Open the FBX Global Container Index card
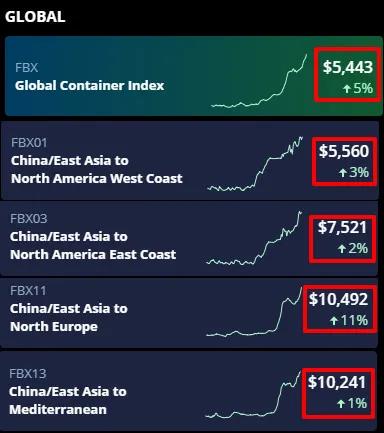The height and width of the screenshot is (433, 384). (x=194, y=76)
